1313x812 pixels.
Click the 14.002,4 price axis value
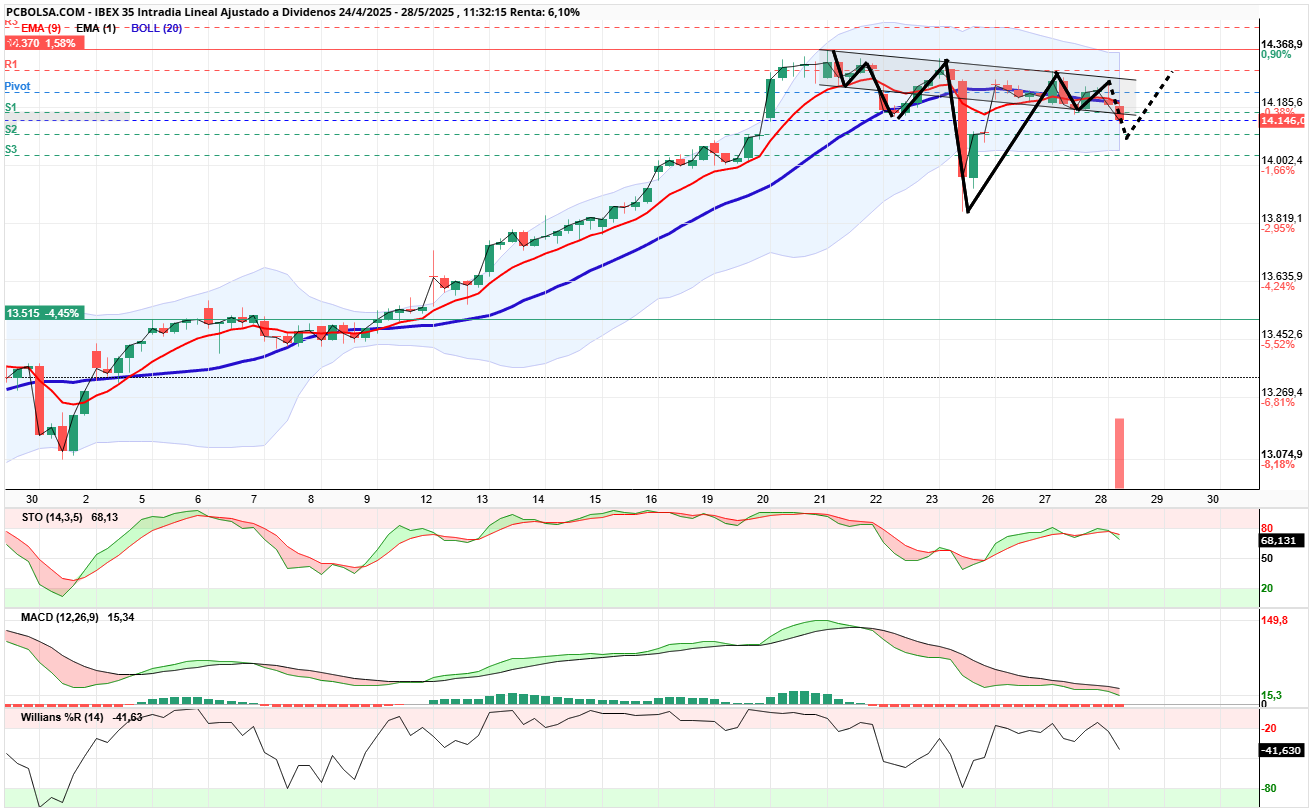click(1281, 160)
